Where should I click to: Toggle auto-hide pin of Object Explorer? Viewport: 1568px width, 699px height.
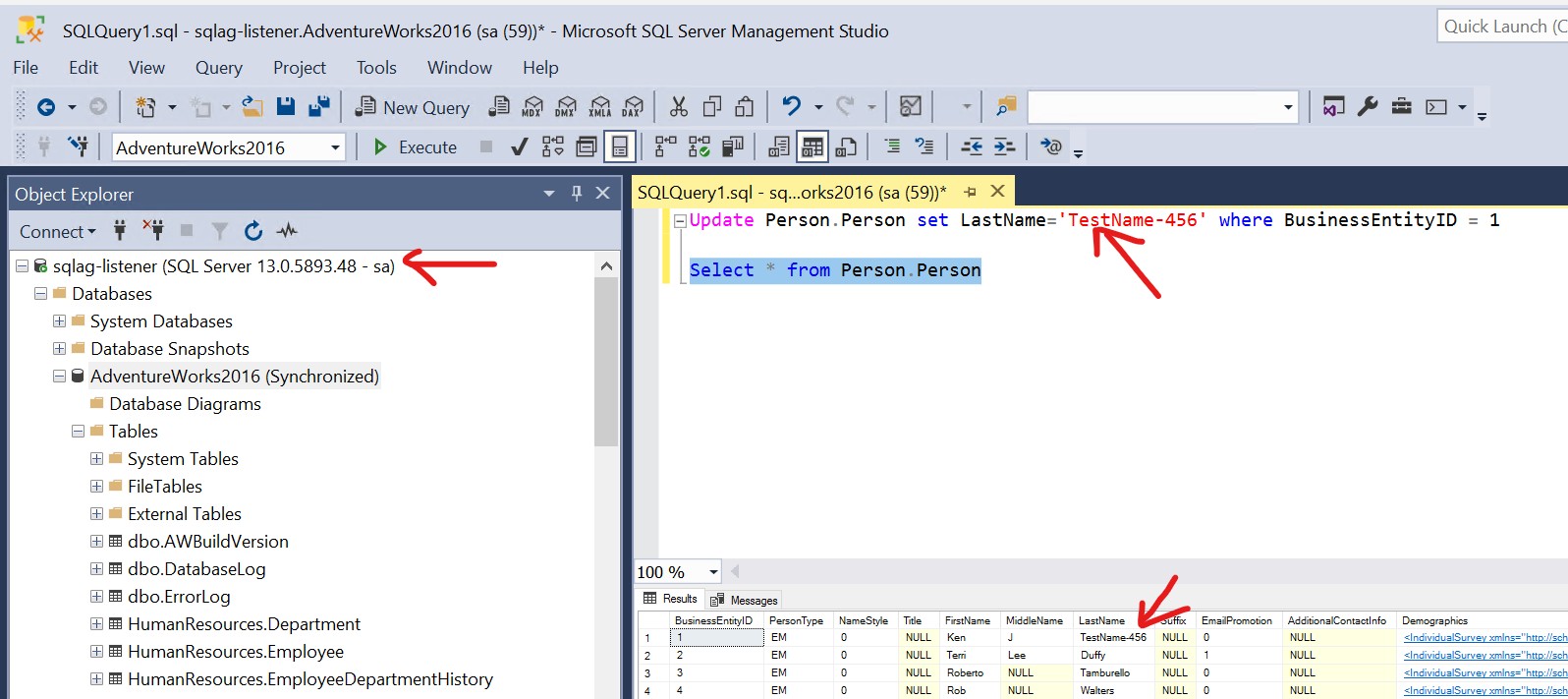(x=577, y=194)
